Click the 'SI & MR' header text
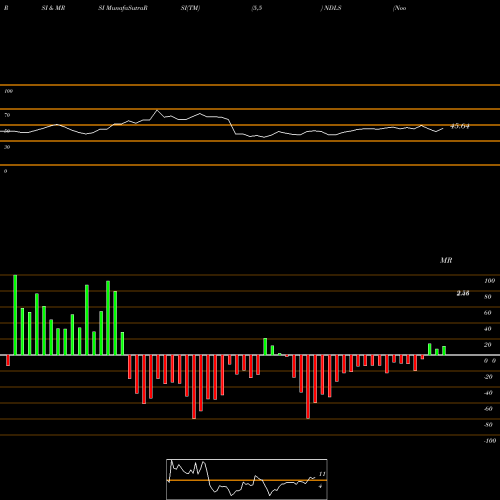 [x=53, y=8]
